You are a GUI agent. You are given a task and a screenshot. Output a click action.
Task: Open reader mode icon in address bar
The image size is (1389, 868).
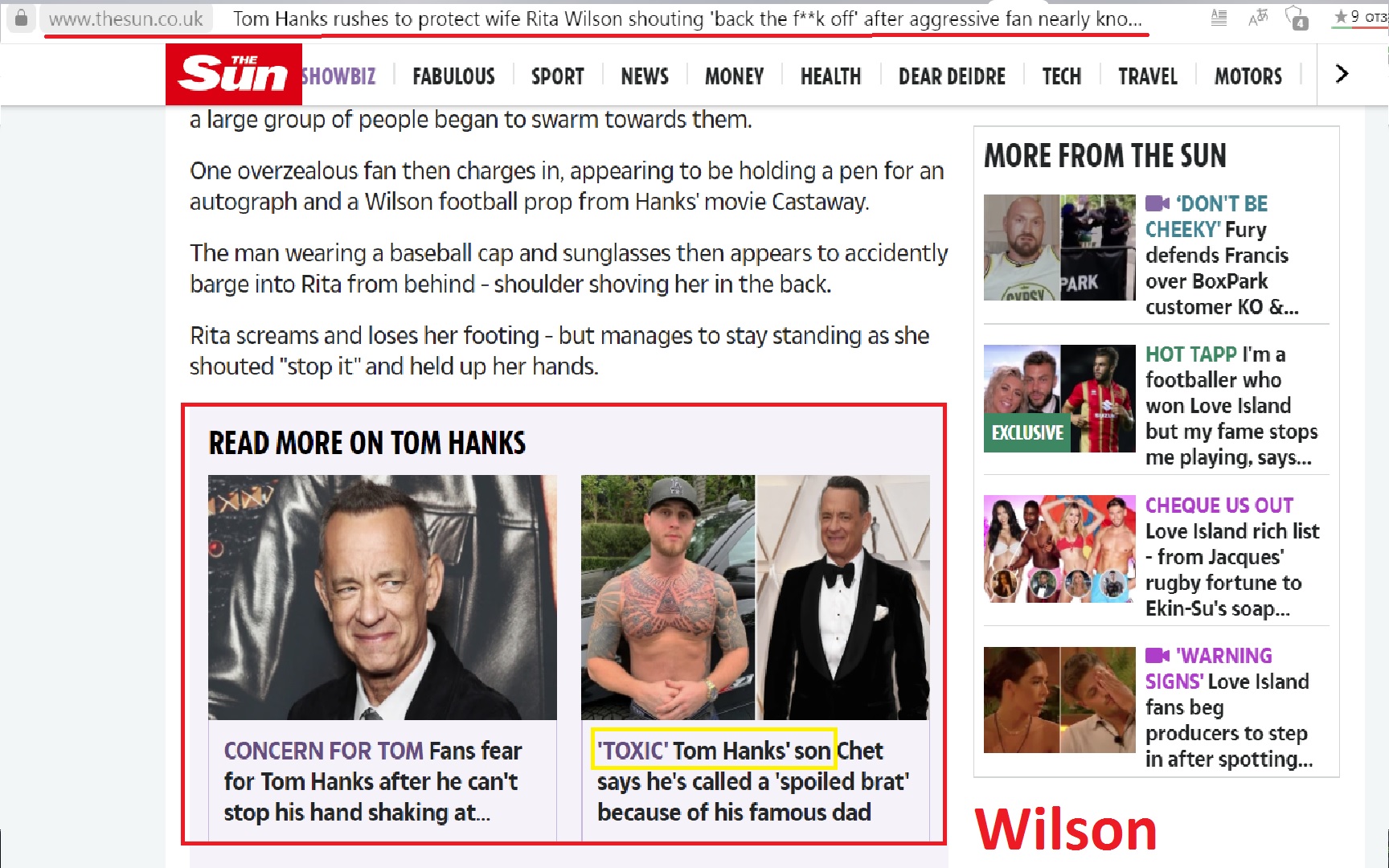click(1219, 17)
